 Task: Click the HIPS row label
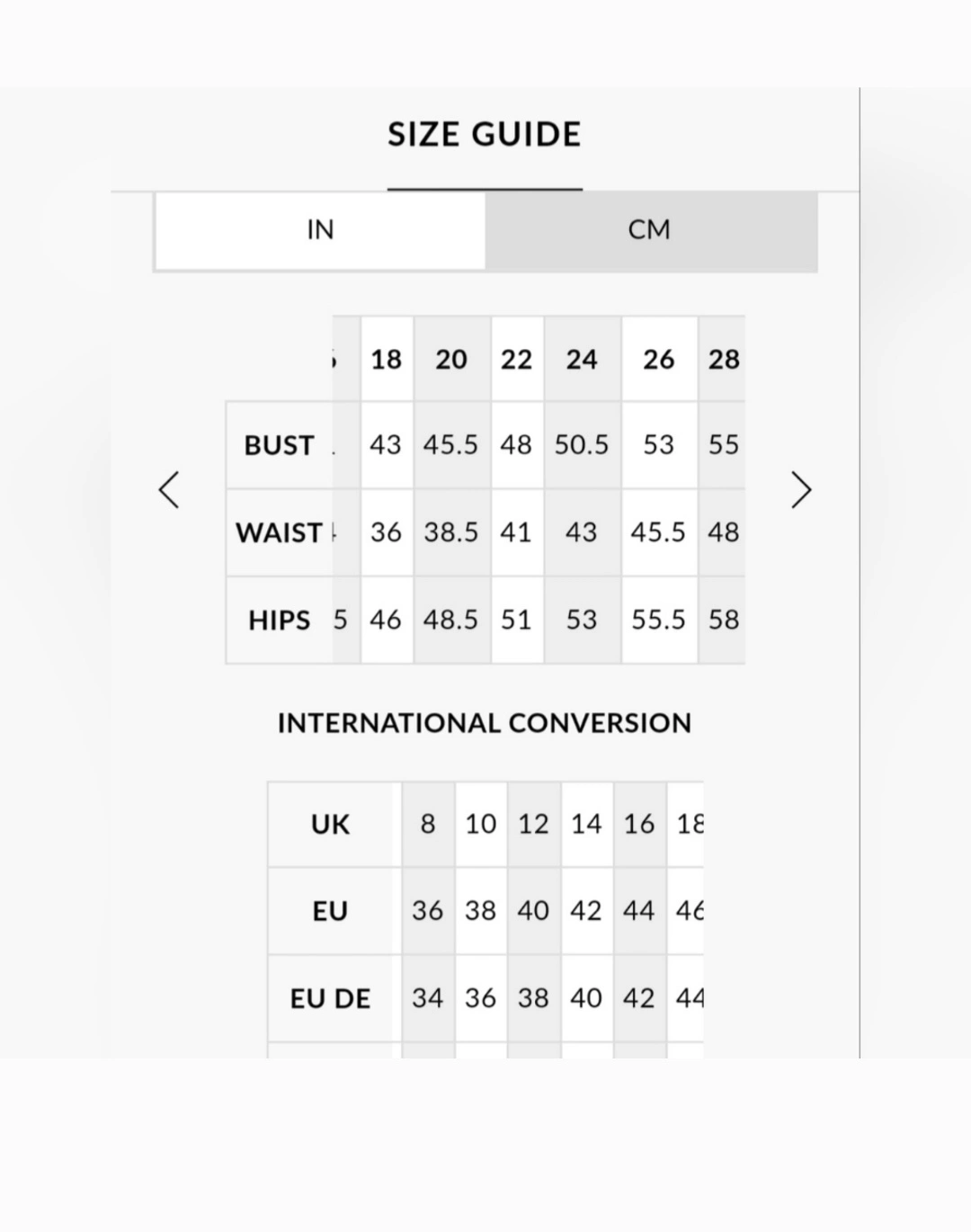(279, 620)
